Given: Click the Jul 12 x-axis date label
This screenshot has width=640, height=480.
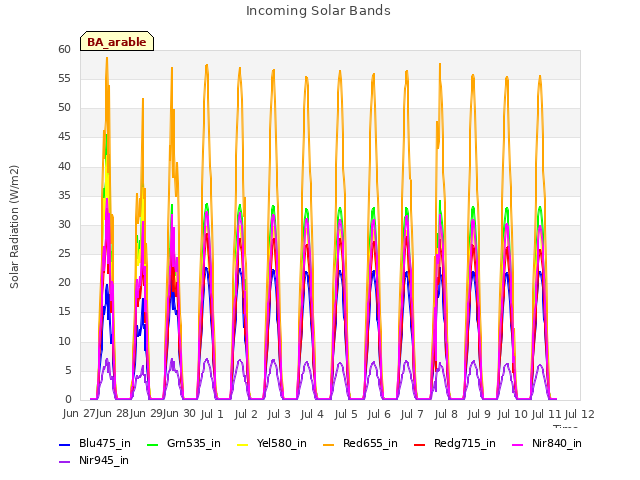Looking at the screenshot, I should tap(580, 414).
